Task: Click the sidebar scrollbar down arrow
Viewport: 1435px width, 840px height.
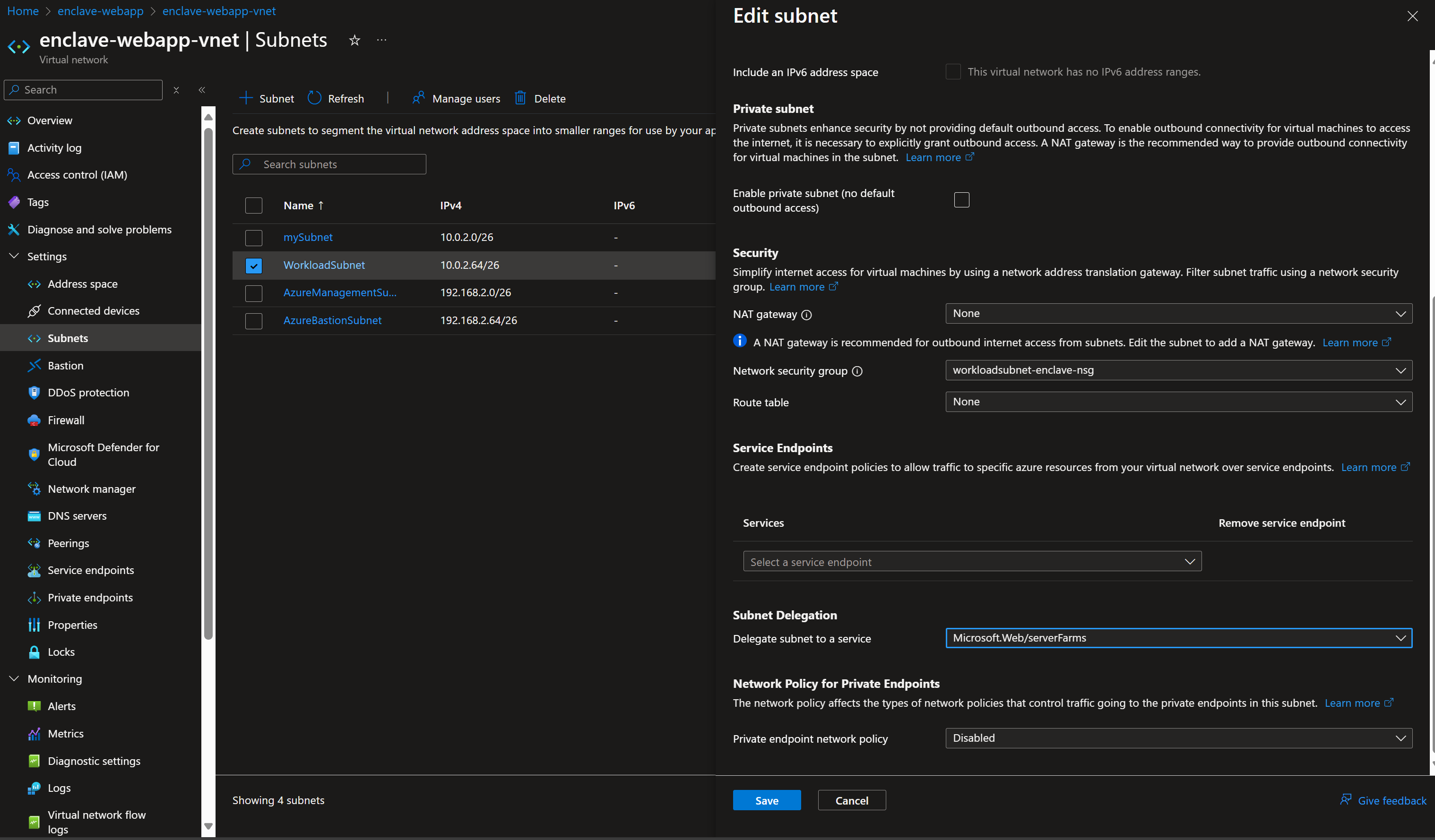Action: pos(208,826)
